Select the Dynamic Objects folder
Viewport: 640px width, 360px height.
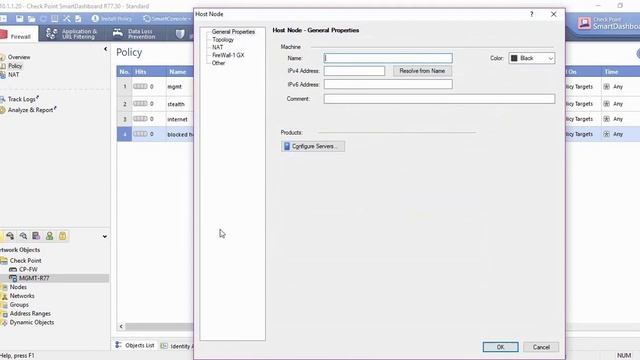(x=32, y=322)
